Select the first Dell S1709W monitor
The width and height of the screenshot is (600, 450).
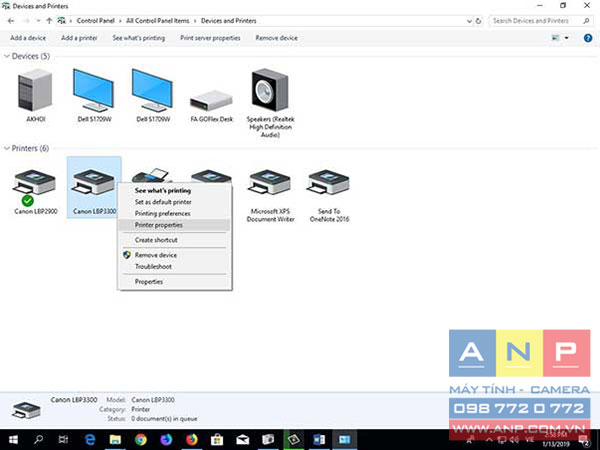[x=94, y=90]
